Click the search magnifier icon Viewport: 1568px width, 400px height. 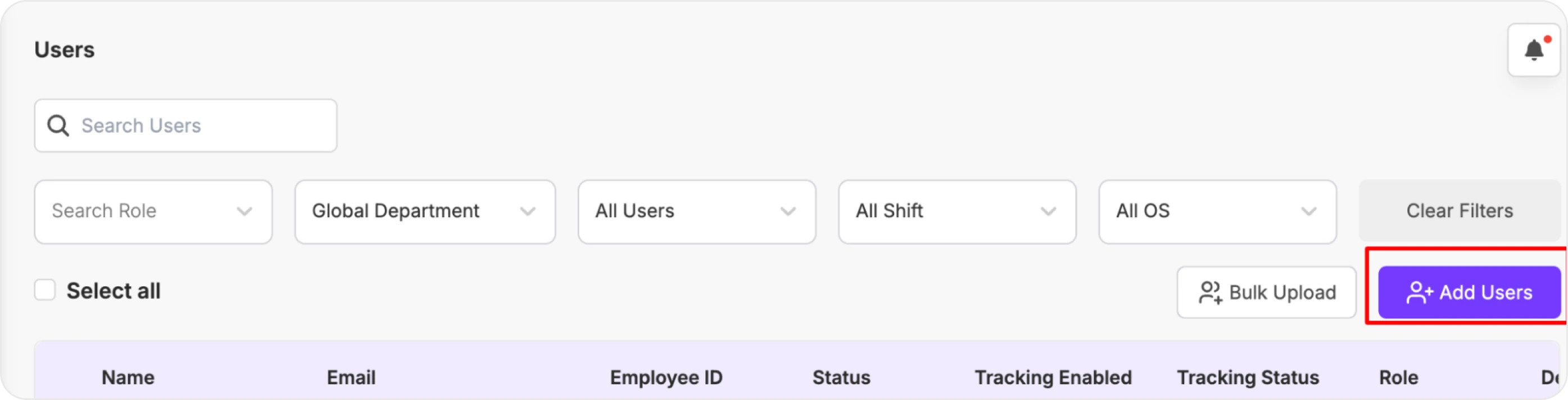tap(58, 125)
